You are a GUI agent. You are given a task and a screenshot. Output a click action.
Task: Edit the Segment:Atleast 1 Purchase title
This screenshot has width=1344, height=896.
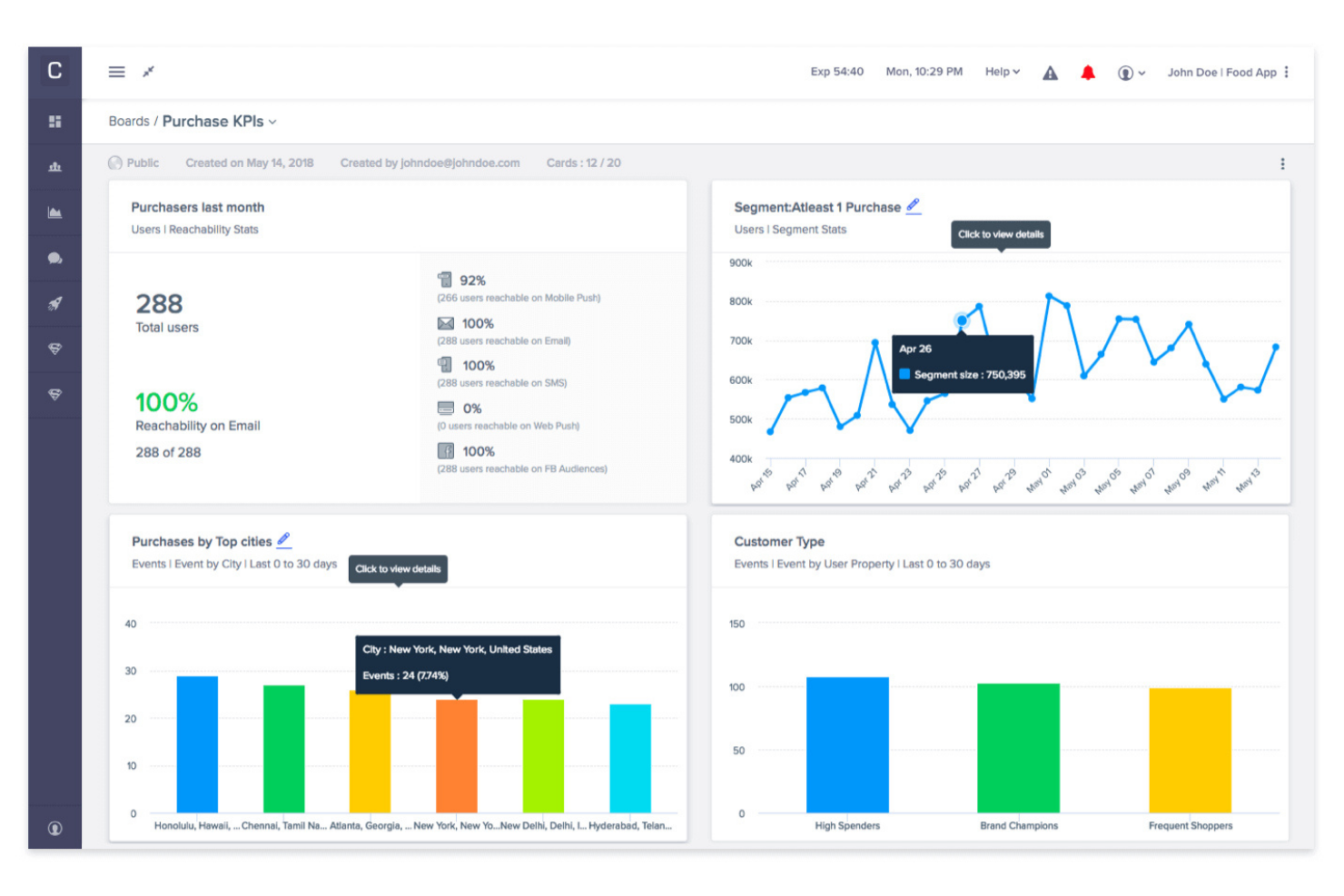coord(914,206)
